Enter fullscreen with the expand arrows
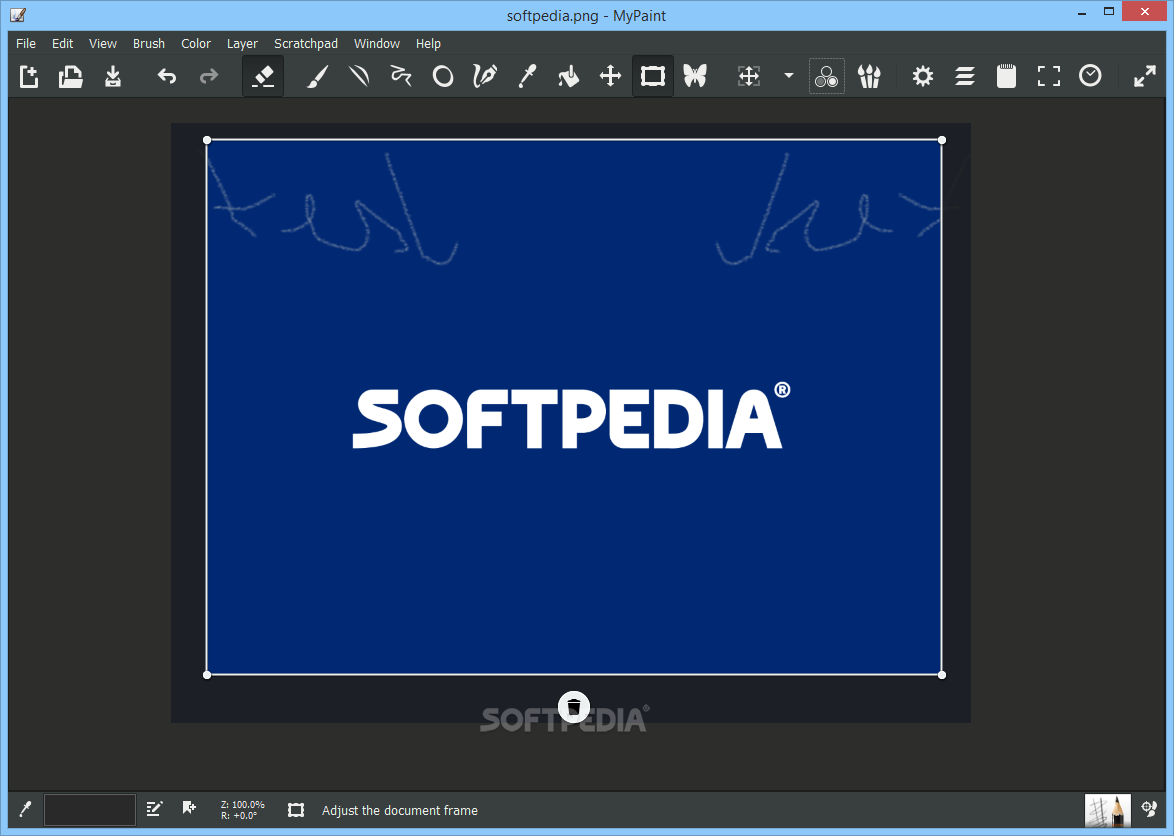Screen dimensions: 1174x836 [1144, 76]
